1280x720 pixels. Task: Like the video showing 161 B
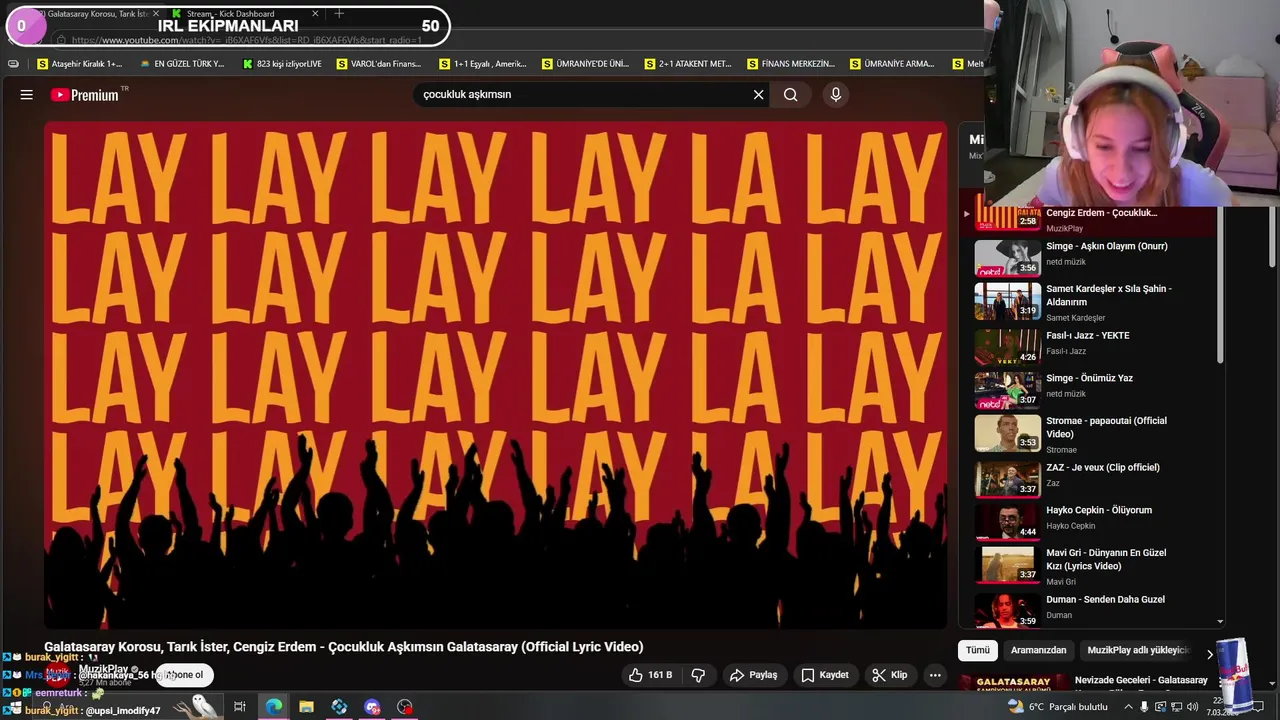650,675
